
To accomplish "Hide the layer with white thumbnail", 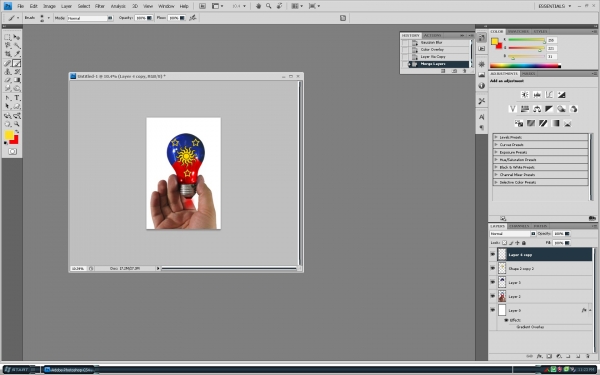I will coord(492,310).
